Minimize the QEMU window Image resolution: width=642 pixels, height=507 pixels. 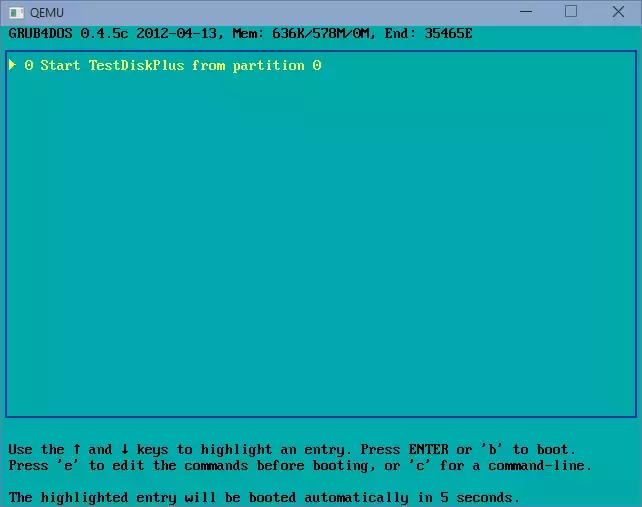point(526,12)
